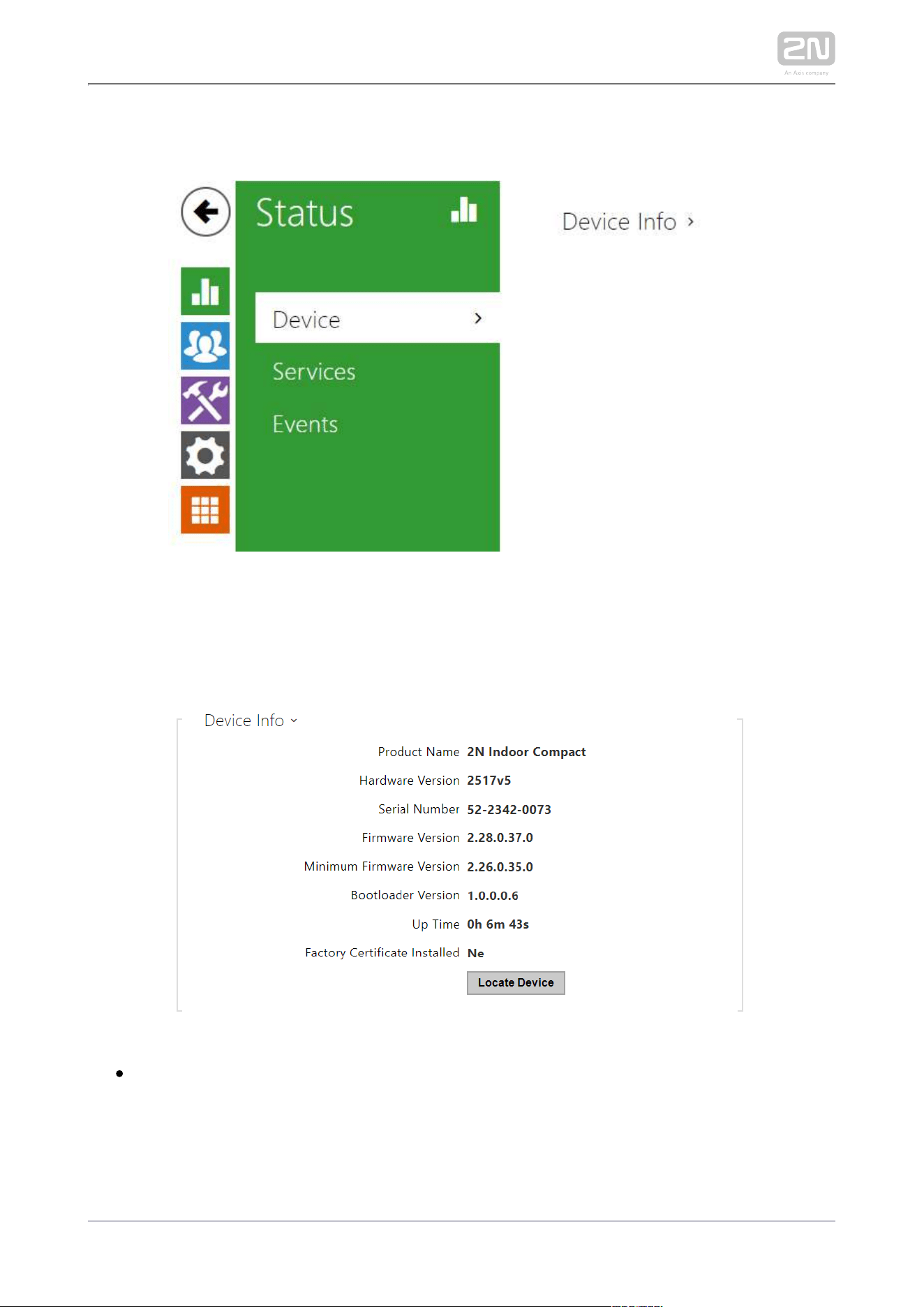Click hardware version value 2517v5

[x=489, y=781]
